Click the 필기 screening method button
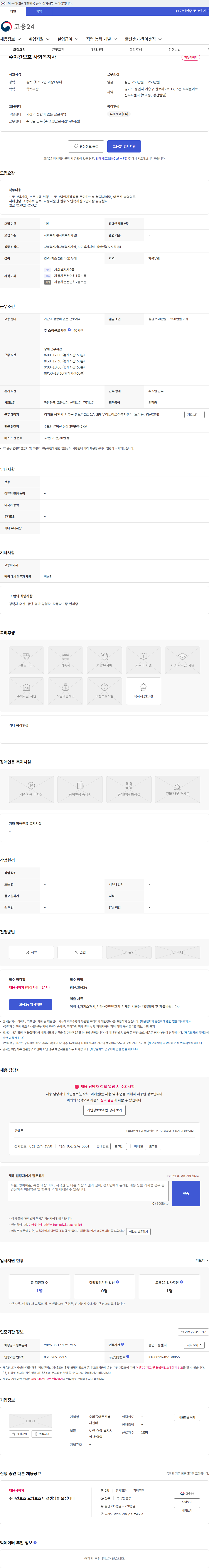The height and width of the screenshot is (1568, 209). click(129, 952)
